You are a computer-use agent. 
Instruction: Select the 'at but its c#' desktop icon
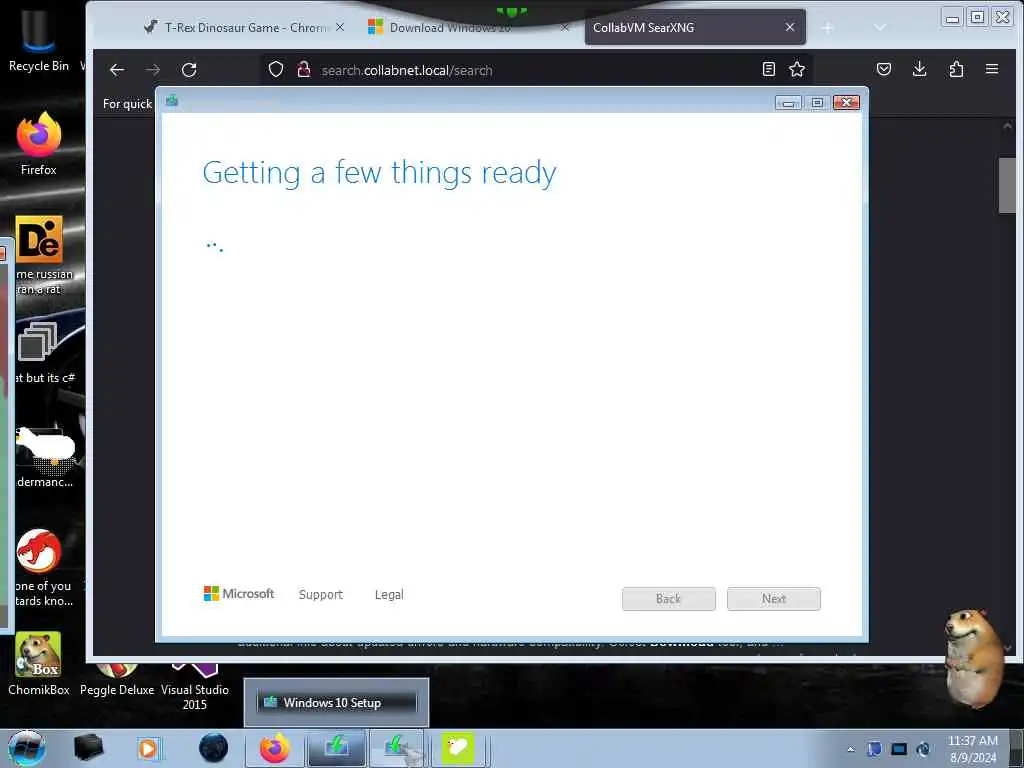coord(40,353)
